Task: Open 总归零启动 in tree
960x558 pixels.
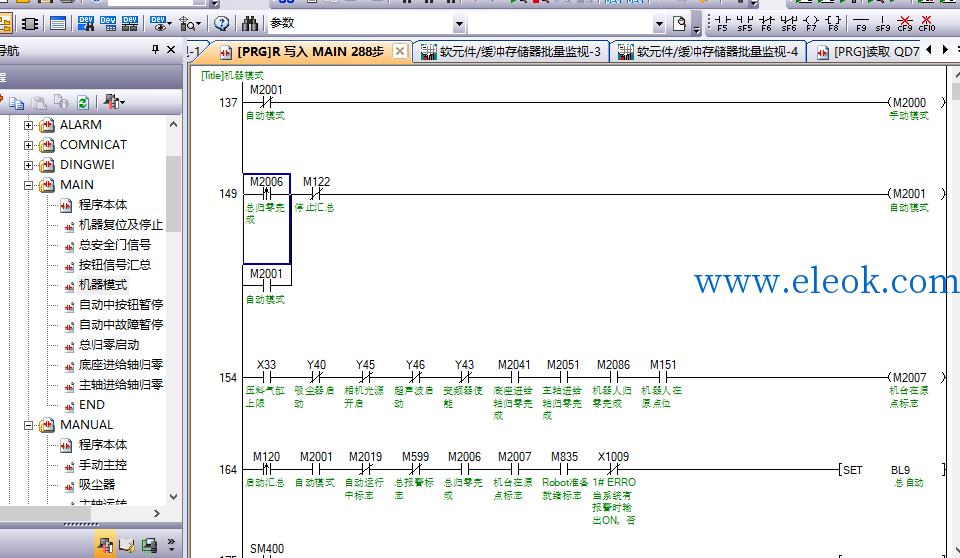Action: [108, 345]
